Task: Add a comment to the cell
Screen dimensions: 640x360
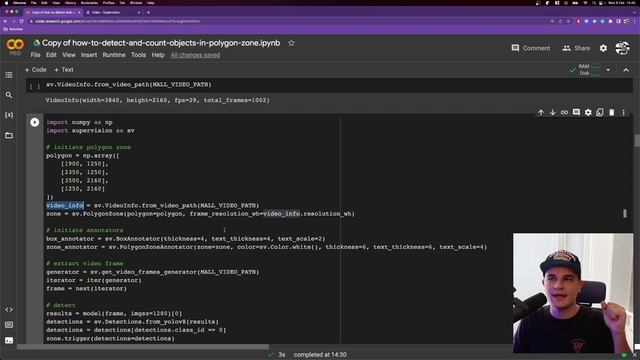Action: click(576, 112)
